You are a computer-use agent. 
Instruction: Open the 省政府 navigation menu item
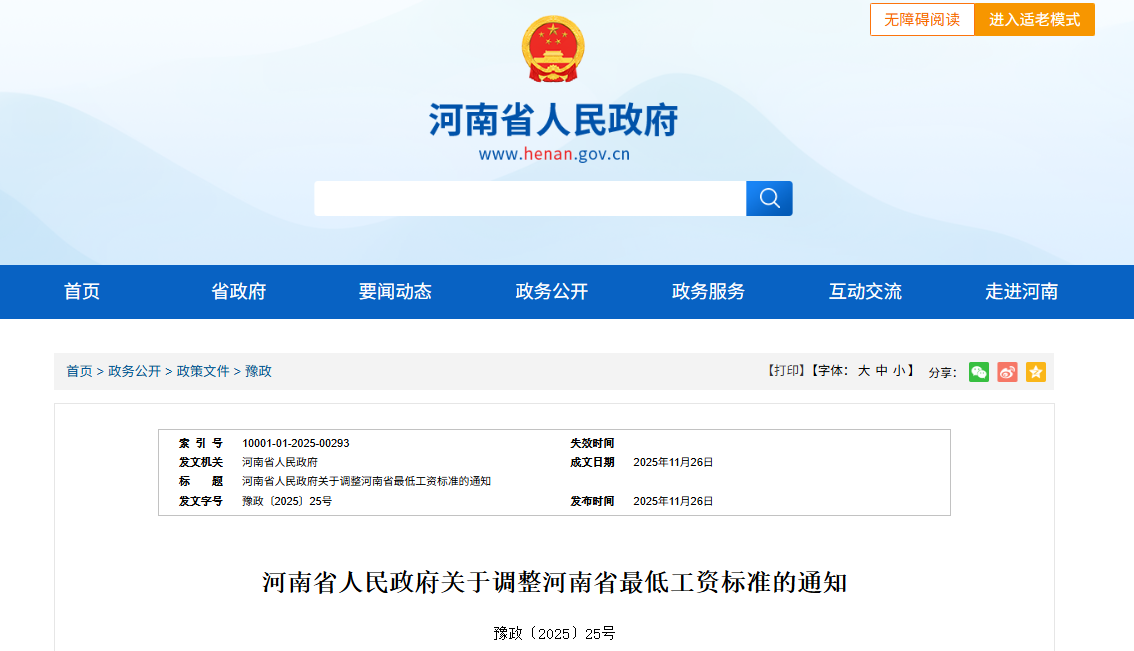[238, 291]
